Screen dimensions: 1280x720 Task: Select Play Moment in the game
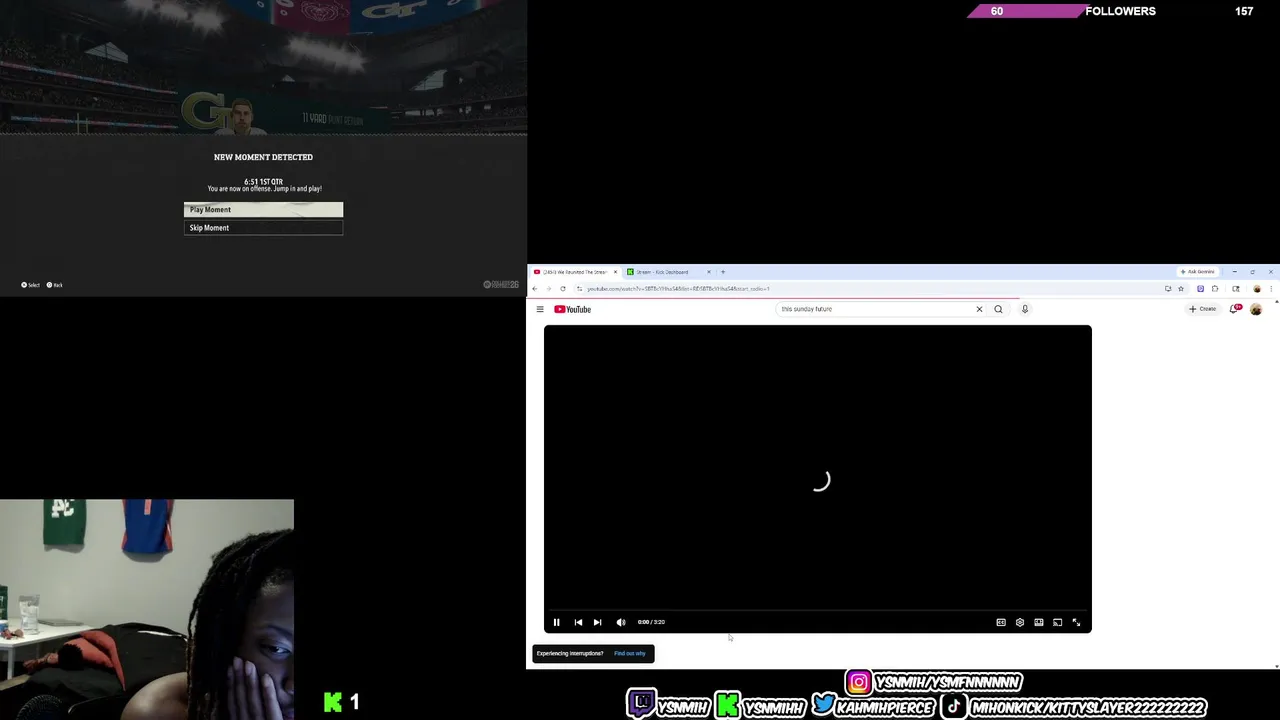click(x=263, y=209)
